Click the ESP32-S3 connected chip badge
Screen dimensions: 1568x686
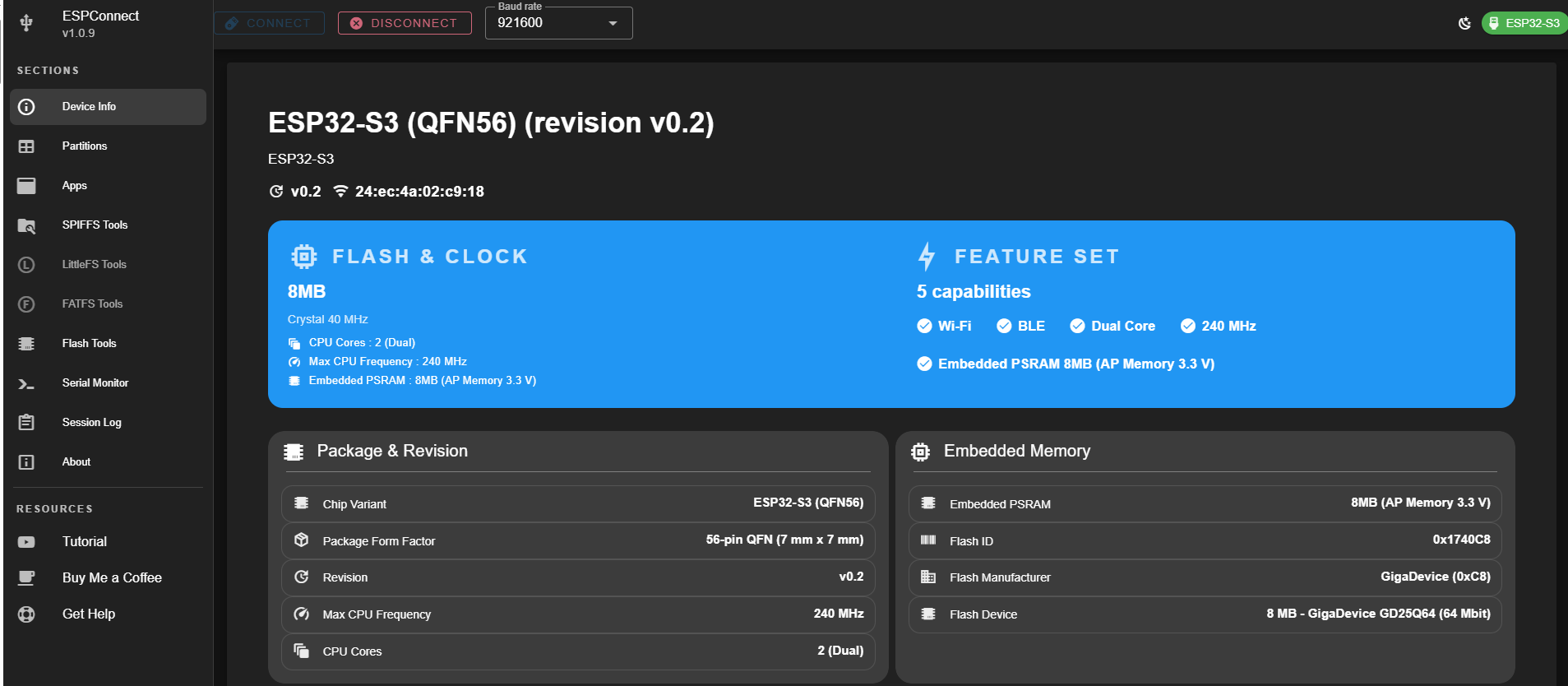coord(1524,23)
